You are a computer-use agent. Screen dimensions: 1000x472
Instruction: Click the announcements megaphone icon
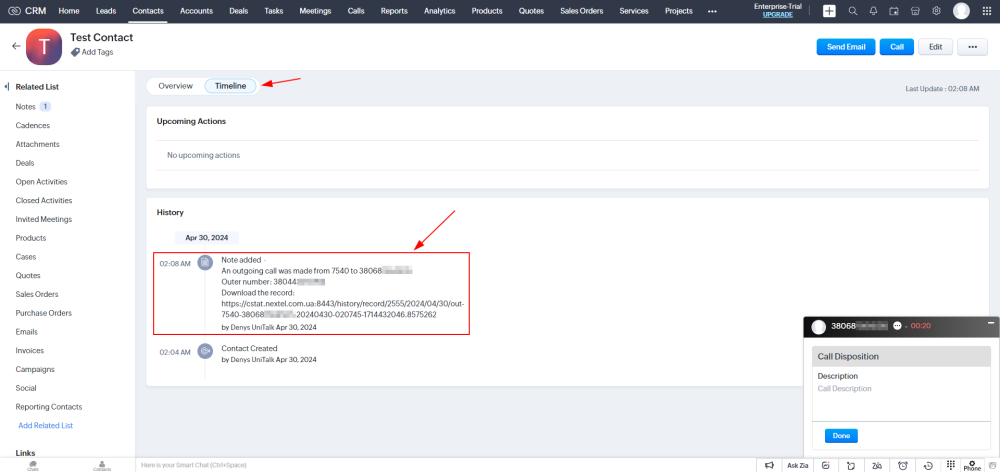point(769,465)
